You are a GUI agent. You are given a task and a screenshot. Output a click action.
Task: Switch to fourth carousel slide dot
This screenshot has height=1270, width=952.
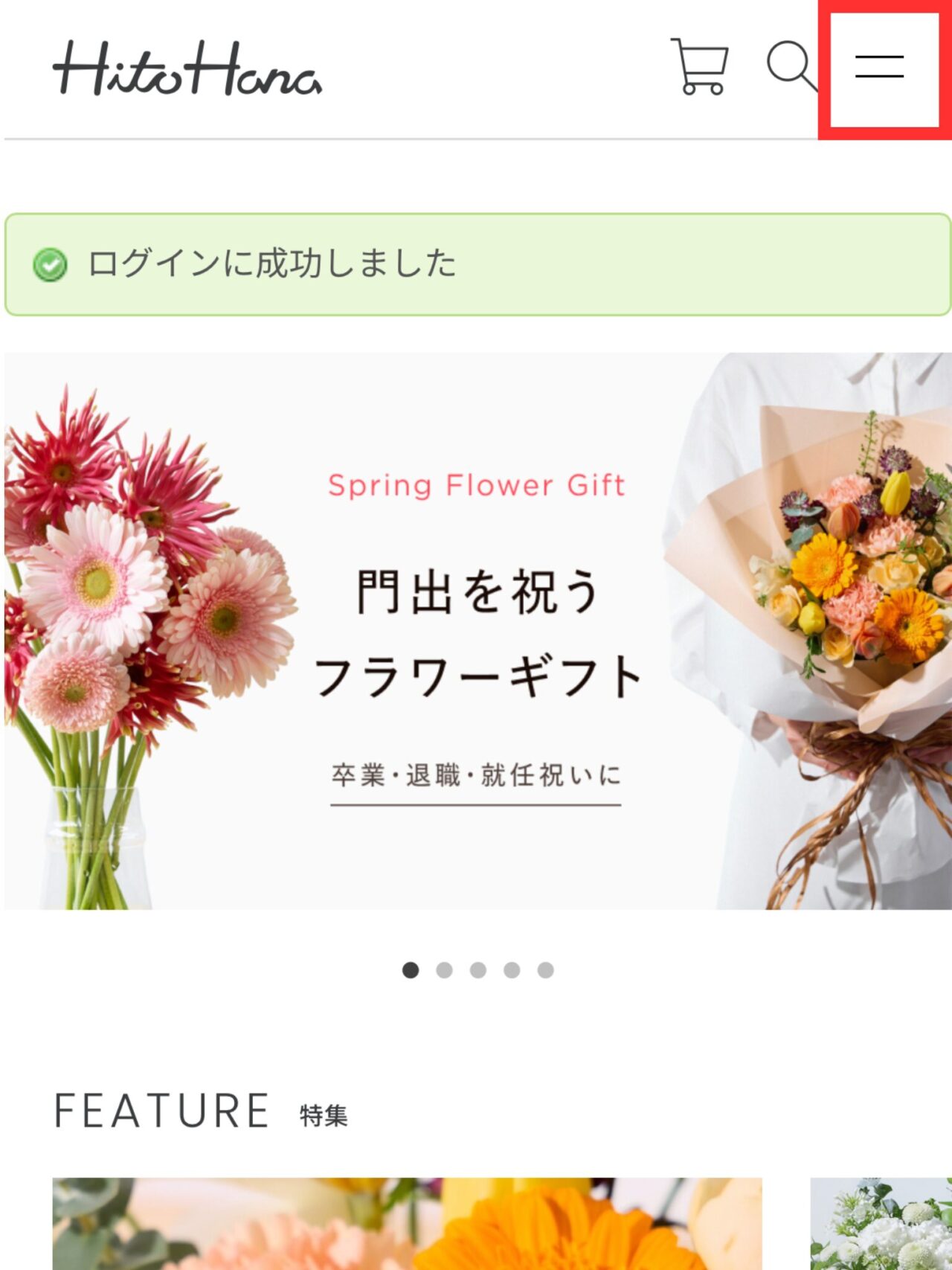pos(512,970)
